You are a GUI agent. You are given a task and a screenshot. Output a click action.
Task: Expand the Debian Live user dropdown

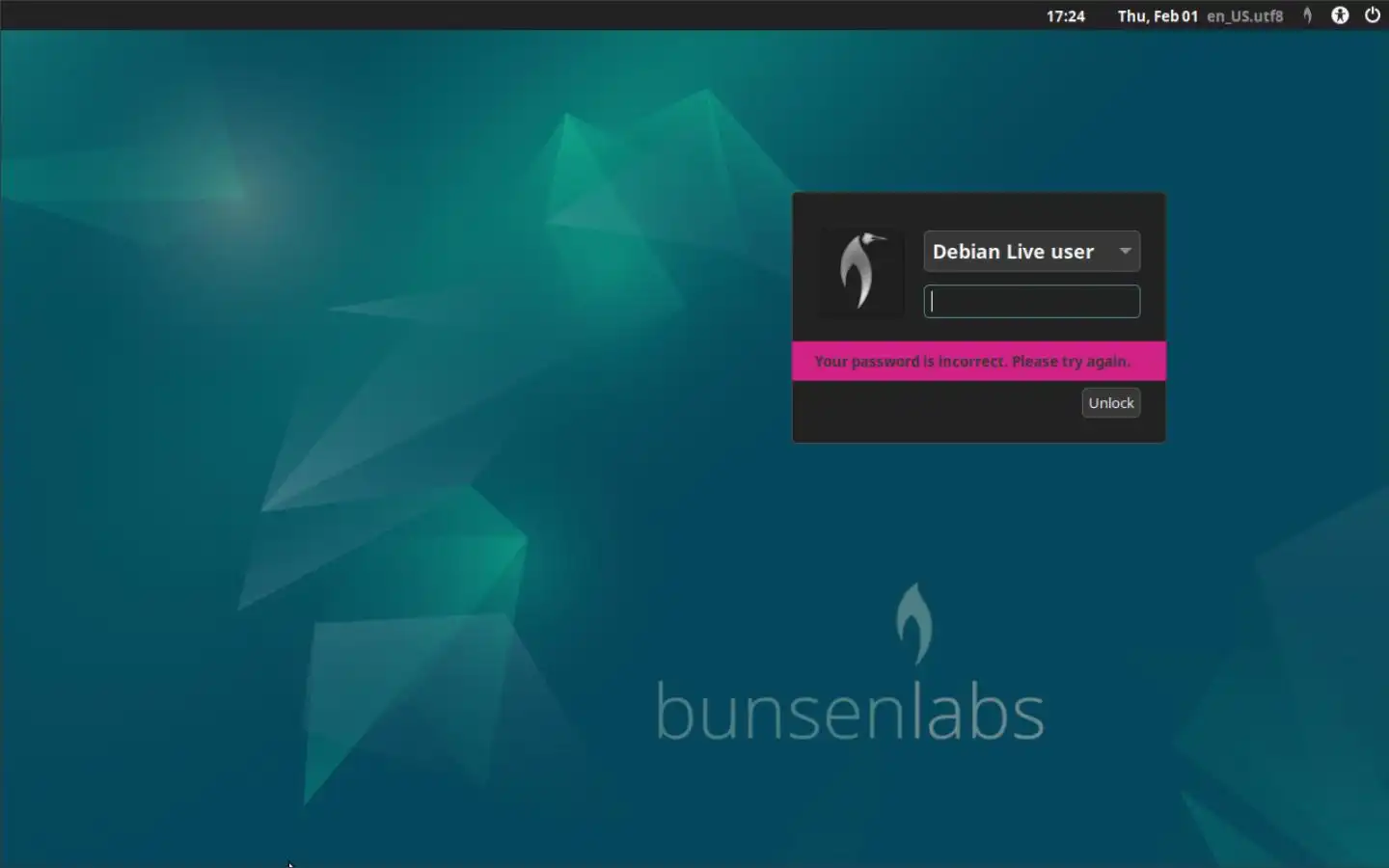[x=1032, y=252]
